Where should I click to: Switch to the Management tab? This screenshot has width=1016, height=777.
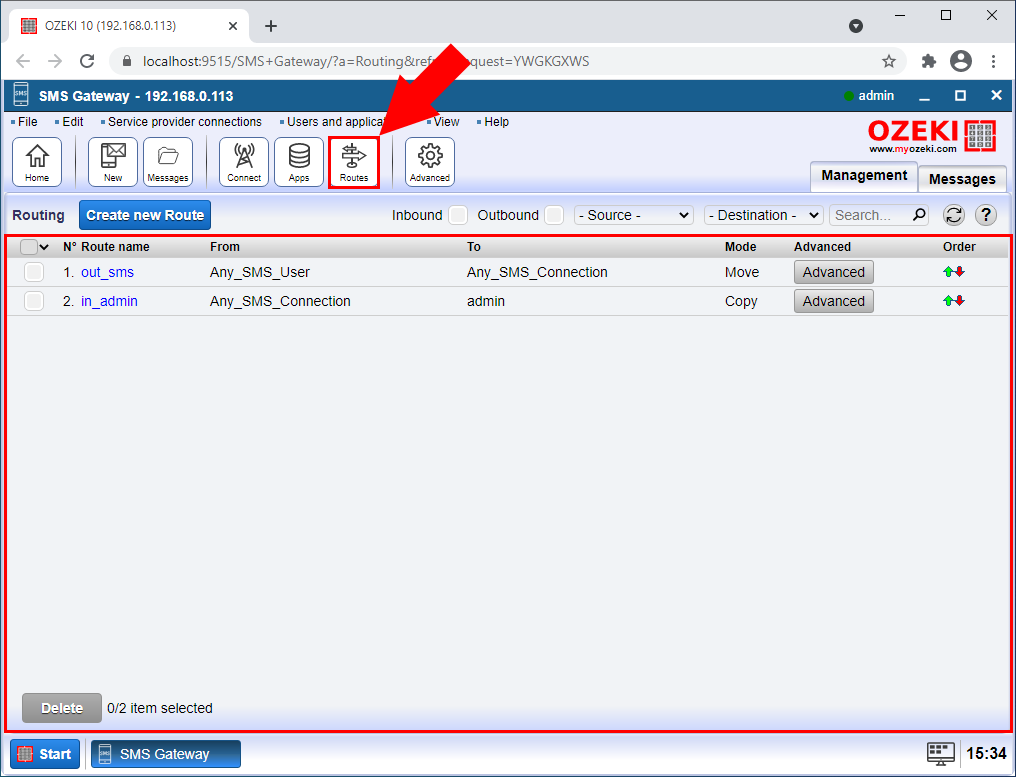[864, 176]
